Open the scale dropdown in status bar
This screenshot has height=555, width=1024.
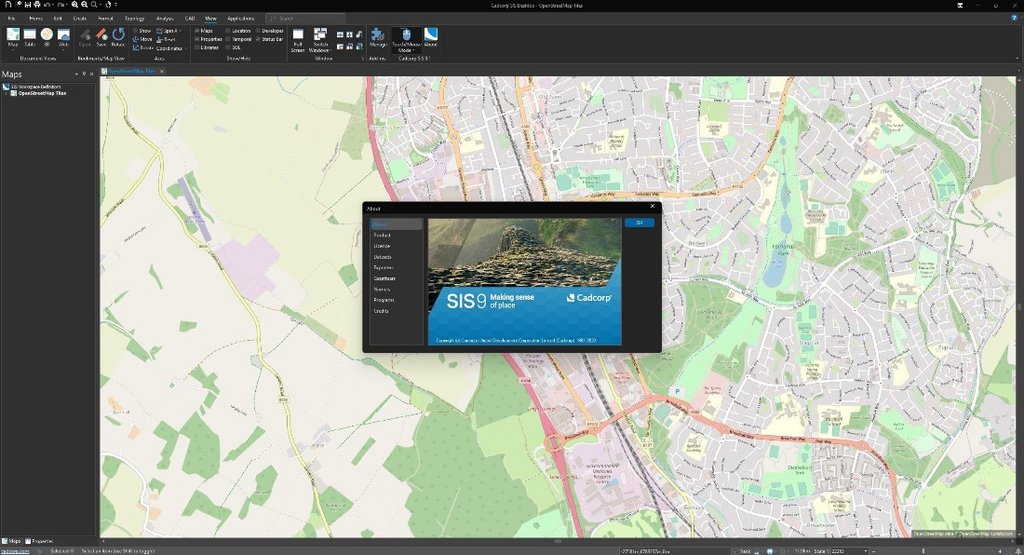point(866,551)
